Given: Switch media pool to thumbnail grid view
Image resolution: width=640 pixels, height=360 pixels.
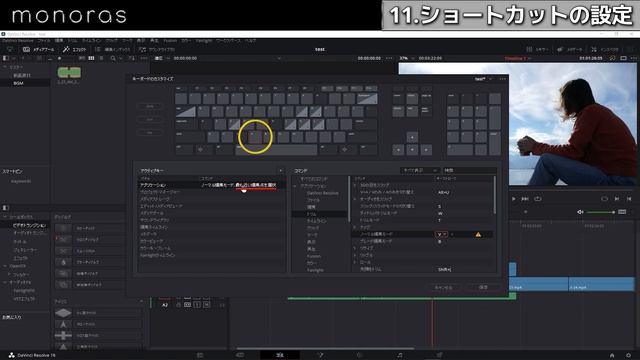Looking at the screenshot, I should pos(91,58).
